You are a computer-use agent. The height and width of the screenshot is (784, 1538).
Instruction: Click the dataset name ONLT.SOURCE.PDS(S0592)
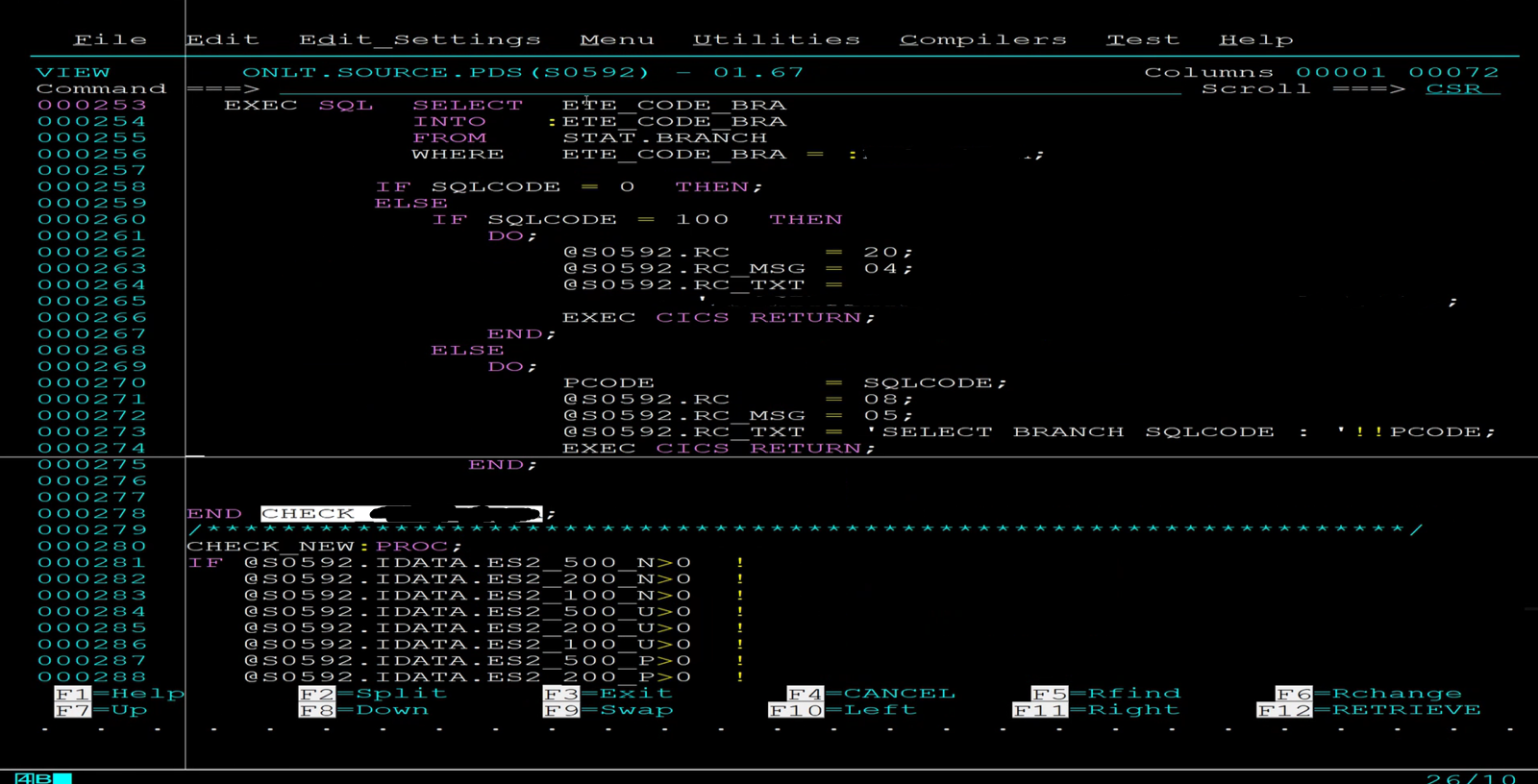[445, 72]
